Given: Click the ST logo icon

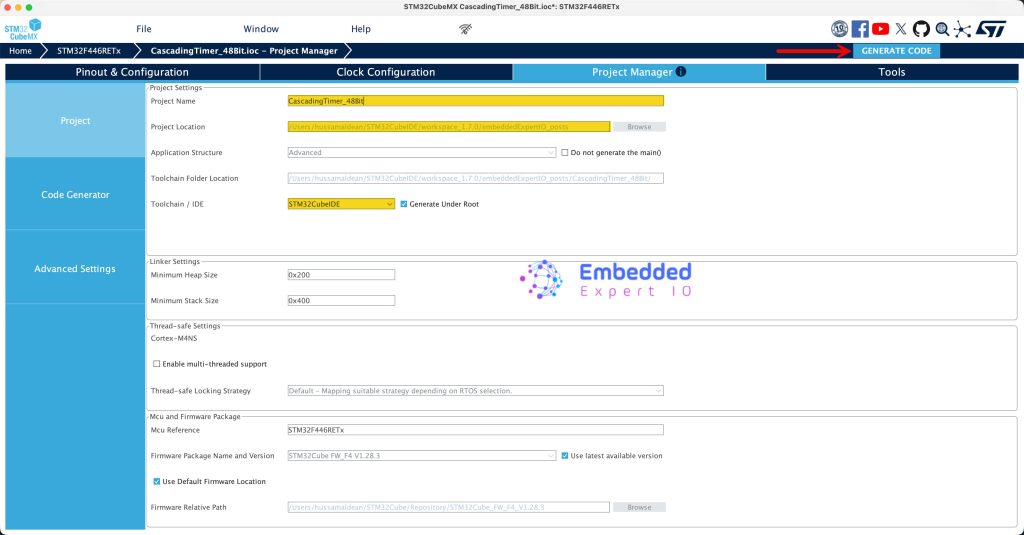Looking at the screenshot, I should tap(990, 29).
